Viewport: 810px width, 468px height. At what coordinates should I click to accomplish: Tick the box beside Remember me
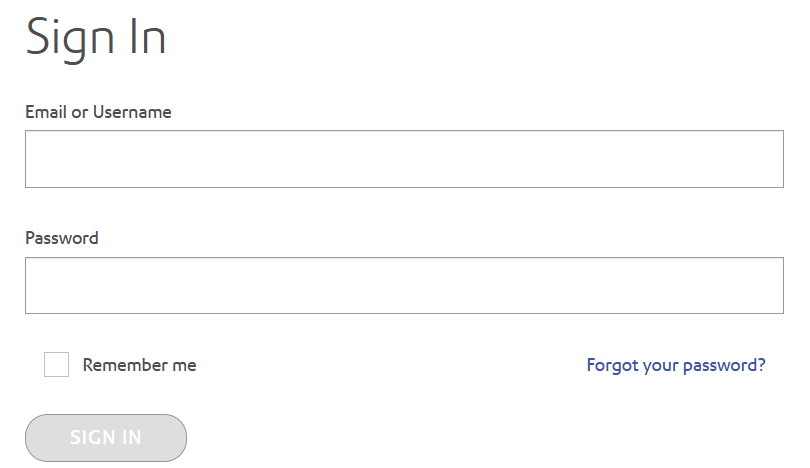[57, 365]
